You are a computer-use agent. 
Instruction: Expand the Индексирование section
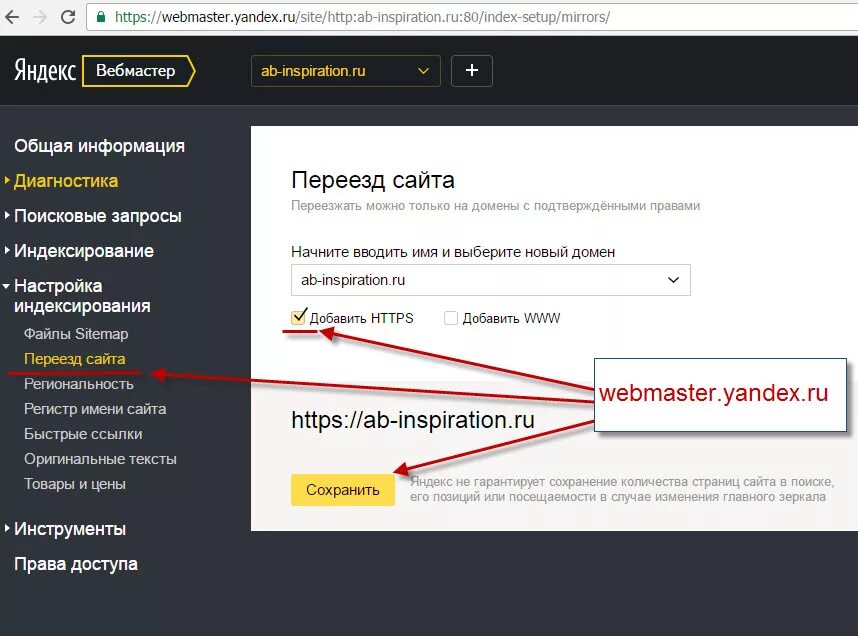click(x=84, y=251)
